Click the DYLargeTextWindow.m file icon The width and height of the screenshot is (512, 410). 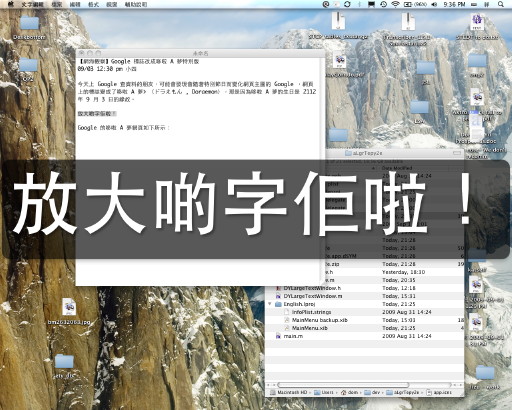coord(278,296)
